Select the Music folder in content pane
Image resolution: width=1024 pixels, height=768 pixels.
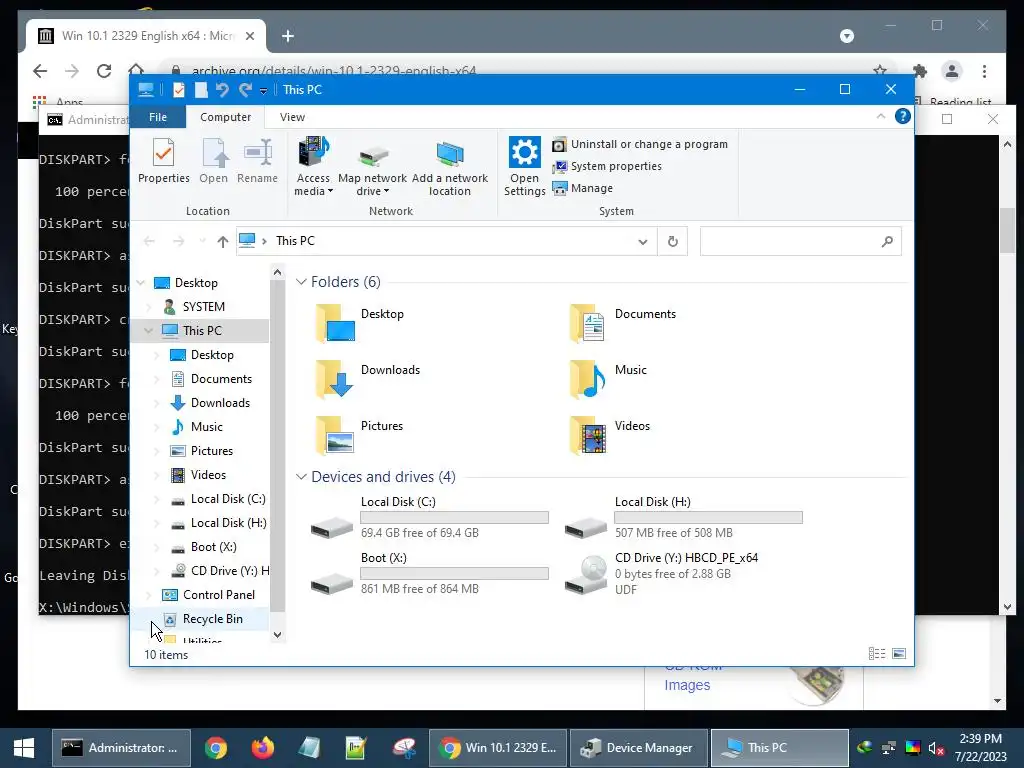[x=607, y=379]
